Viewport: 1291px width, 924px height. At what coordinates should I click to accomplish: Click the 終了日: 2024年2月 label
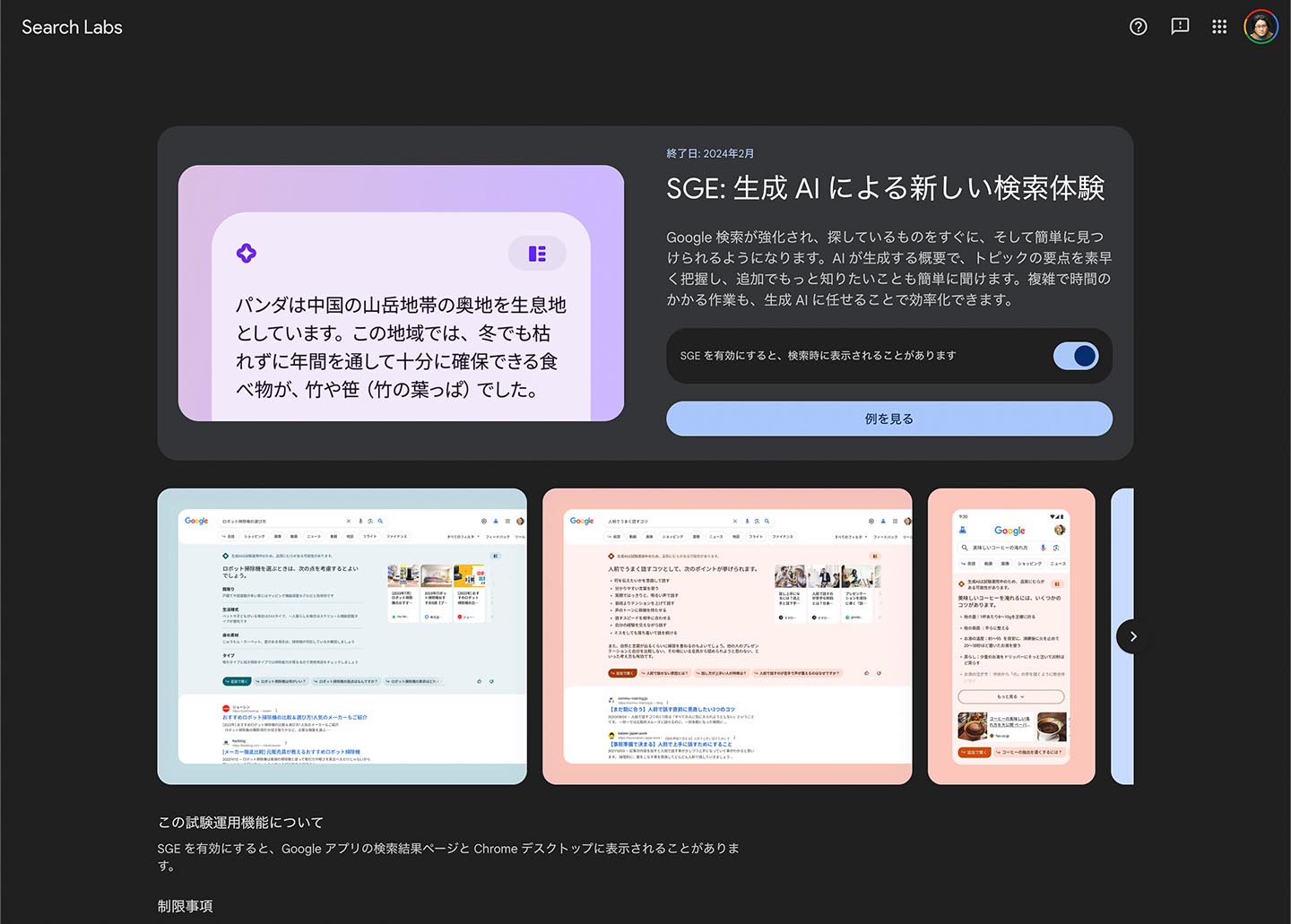[710, 153]
